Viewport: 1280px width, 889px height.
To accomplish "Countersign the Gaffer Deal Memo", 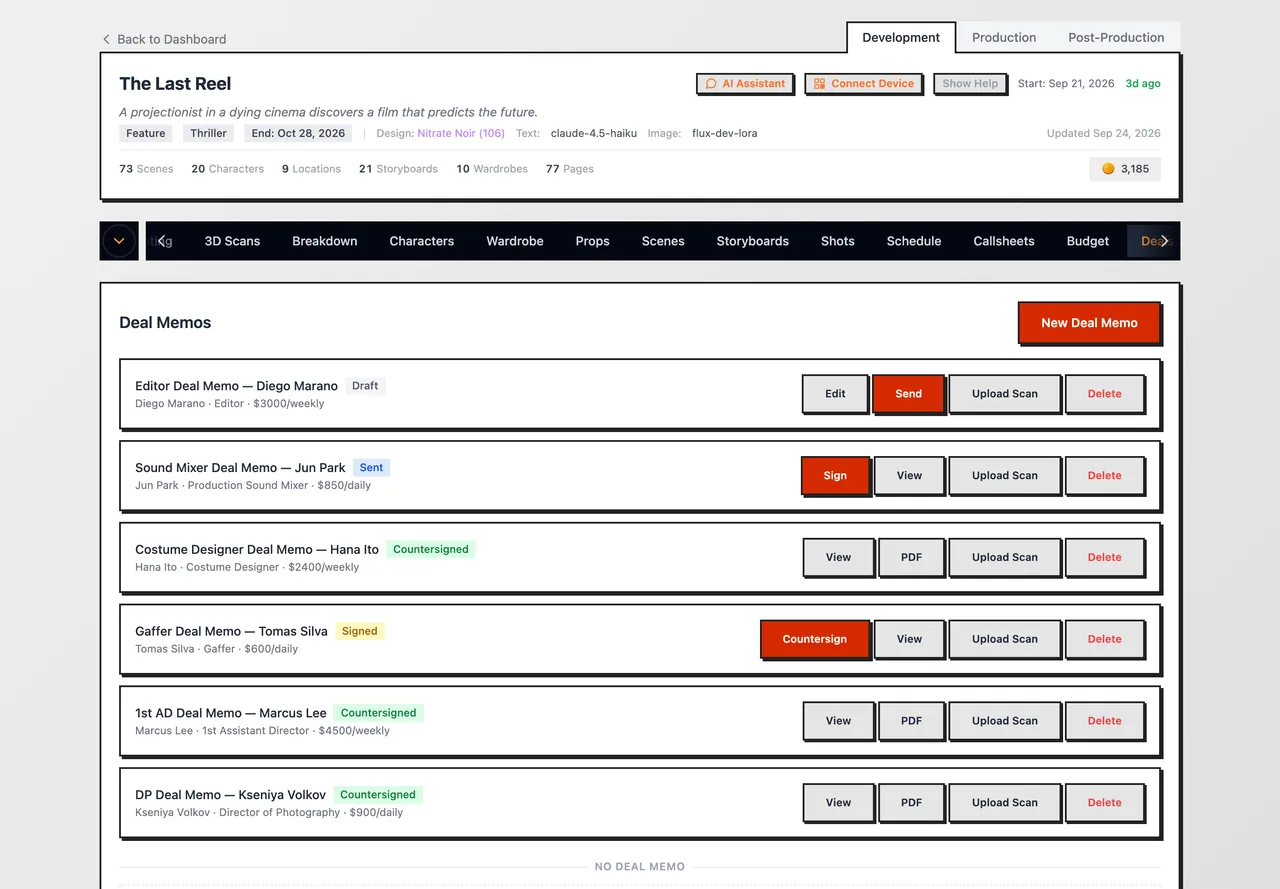I will tap(814, 639).
